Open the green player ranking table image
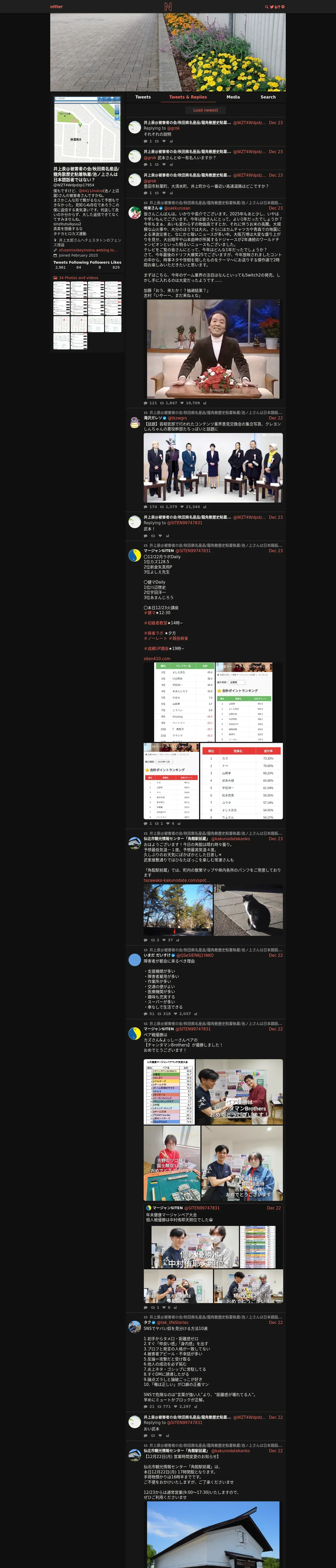This screenshot has height=1568, width=336. (184, 702)
